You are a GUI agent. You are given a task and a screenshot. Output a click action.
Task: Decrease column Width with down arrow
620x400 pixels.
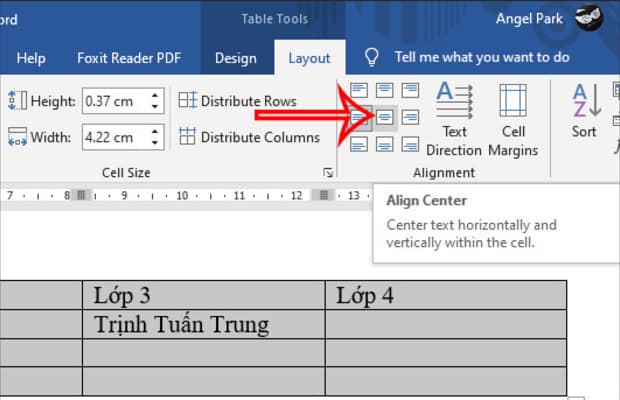click(x=155, y=143)
